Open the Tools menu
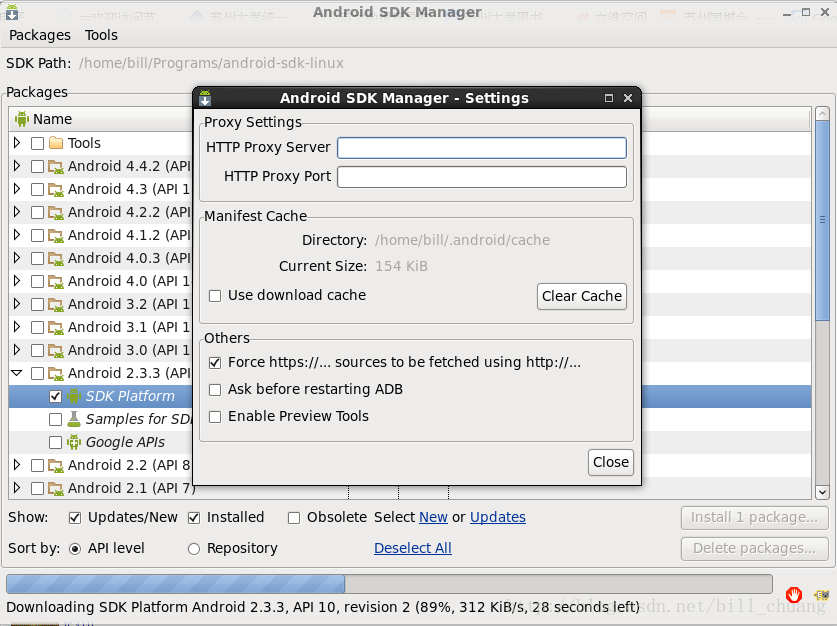This screenshot has height=626, width=837. click(x=101, y=35)
